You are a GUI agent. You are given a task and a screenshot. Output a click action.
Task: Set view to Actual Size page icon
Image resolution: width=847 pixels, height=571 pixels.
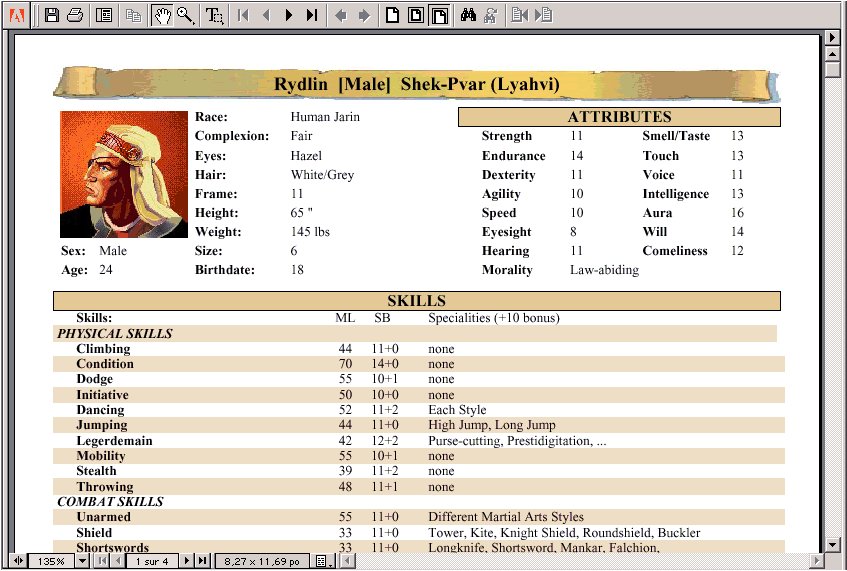point(393,15)
